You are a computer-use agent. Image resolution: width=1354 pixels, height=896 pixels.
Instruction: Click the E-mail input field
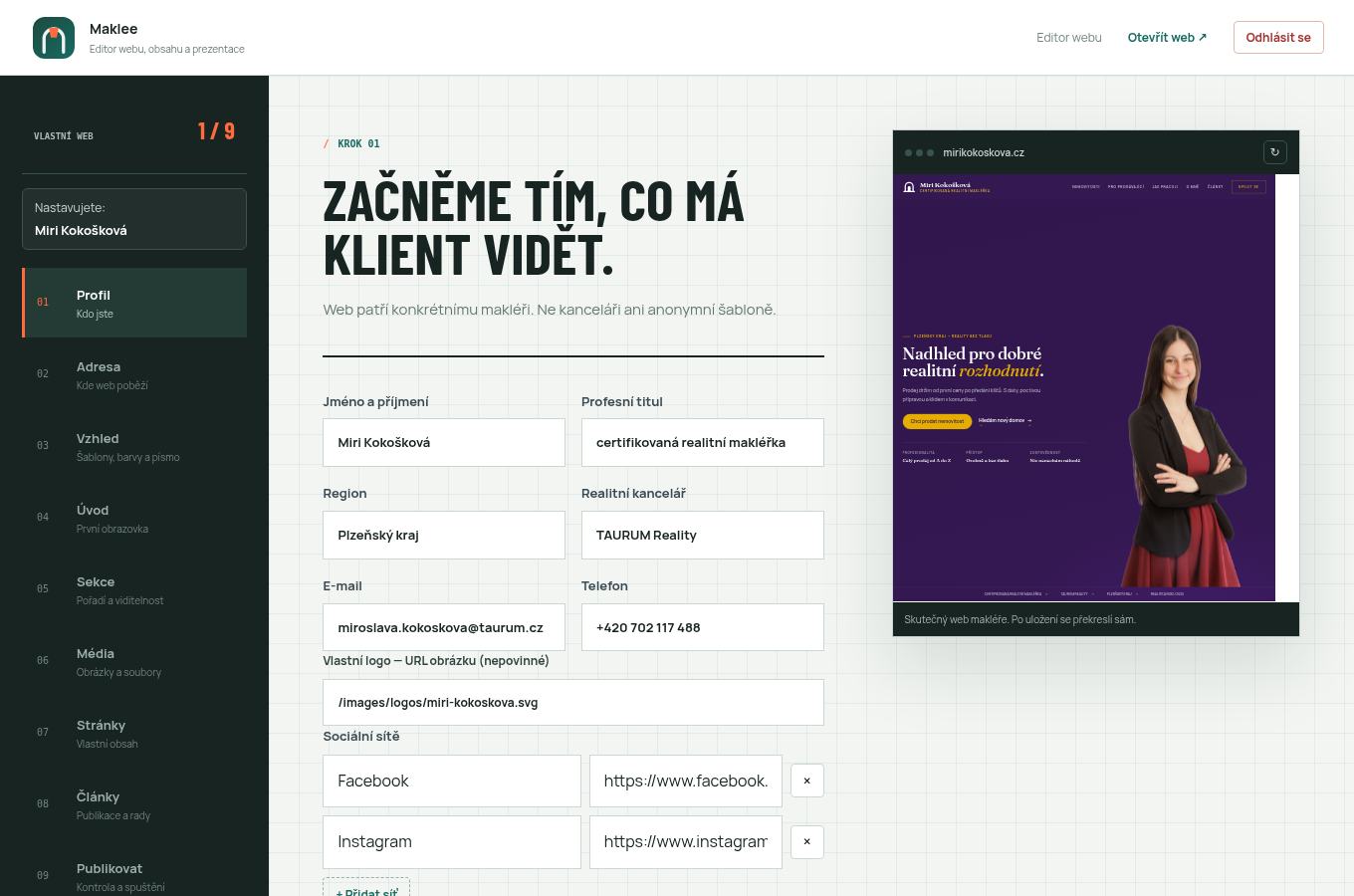coord(444,627)
